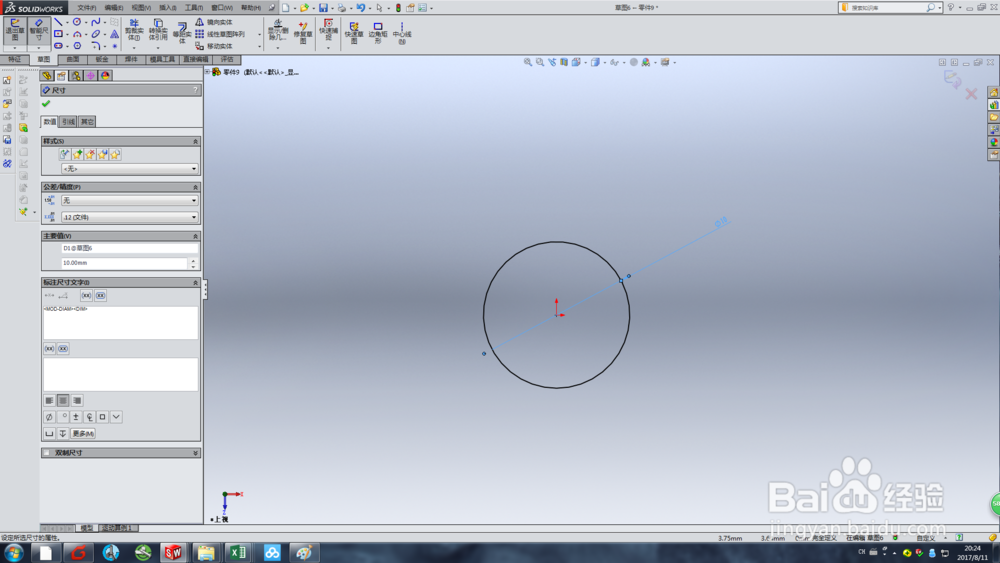The width and height of the screenshot is (1000, 563).
Task: Click the Undo icon in top toolbar
Action: click(x=360, y=8)
